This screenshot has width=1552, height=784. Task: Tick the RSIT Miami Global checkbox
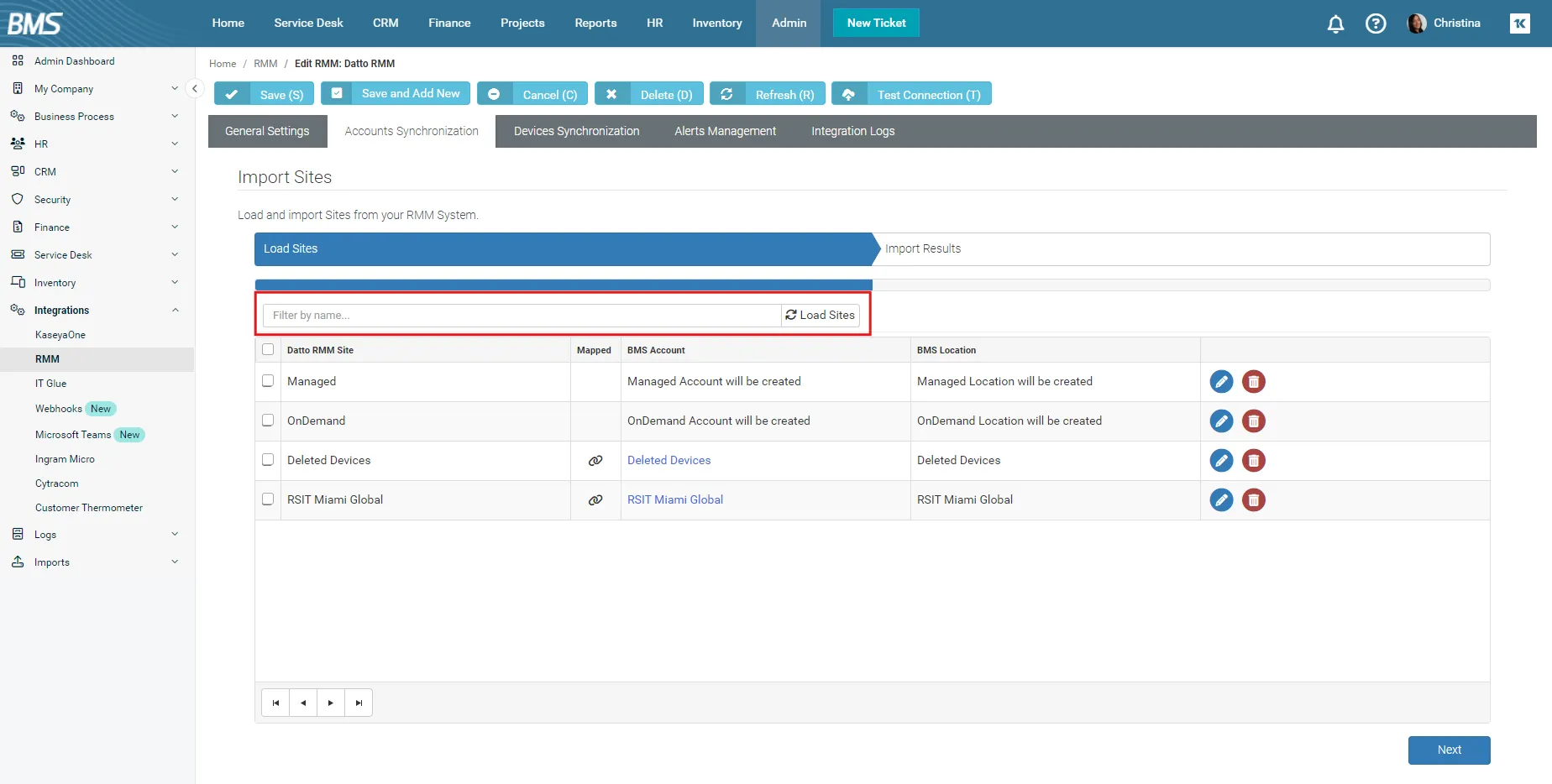pos(268,499)
